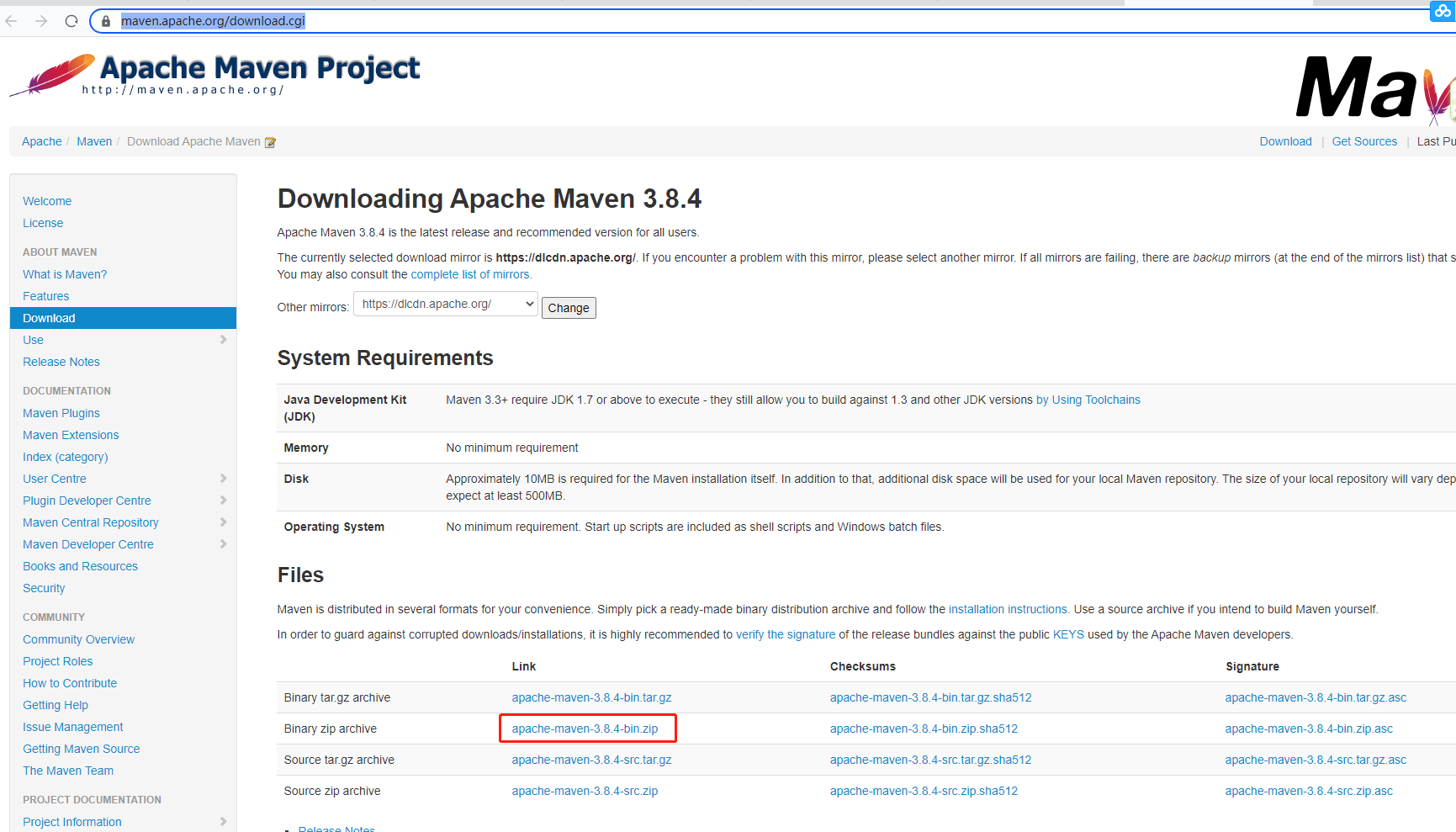Expand the Maven Developer Centre arrow
Viewport: 1456px width, 832px height.
[223, 544]
